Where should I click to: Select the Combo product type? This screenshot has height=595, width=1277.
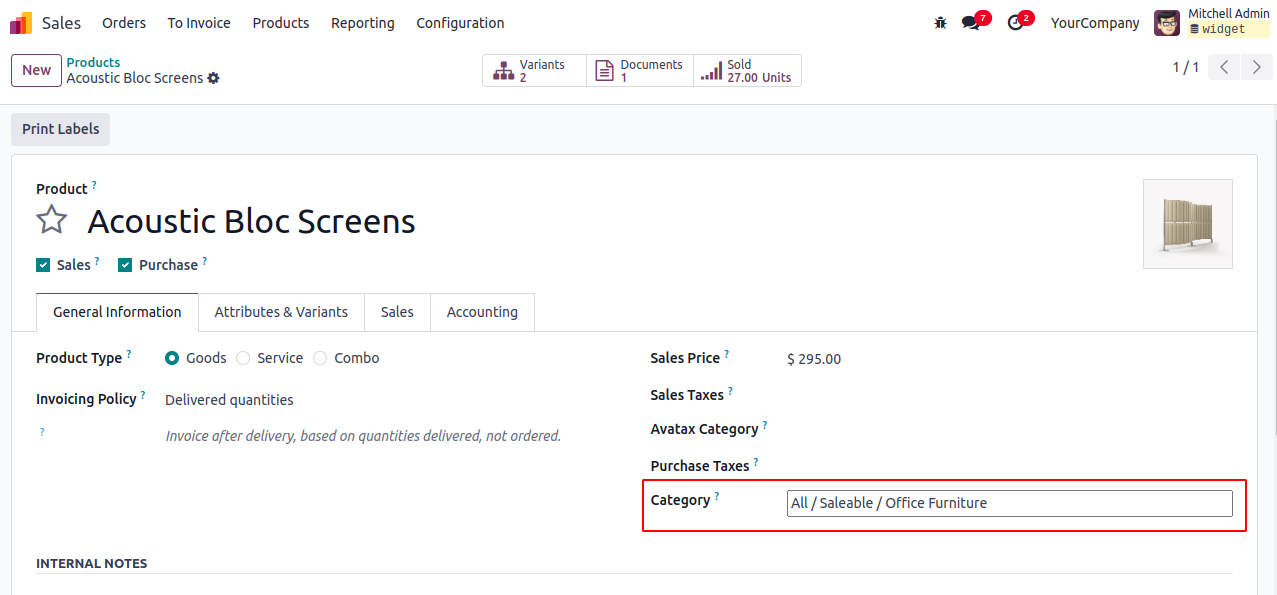pyautogui.click(x=320, y=358)
